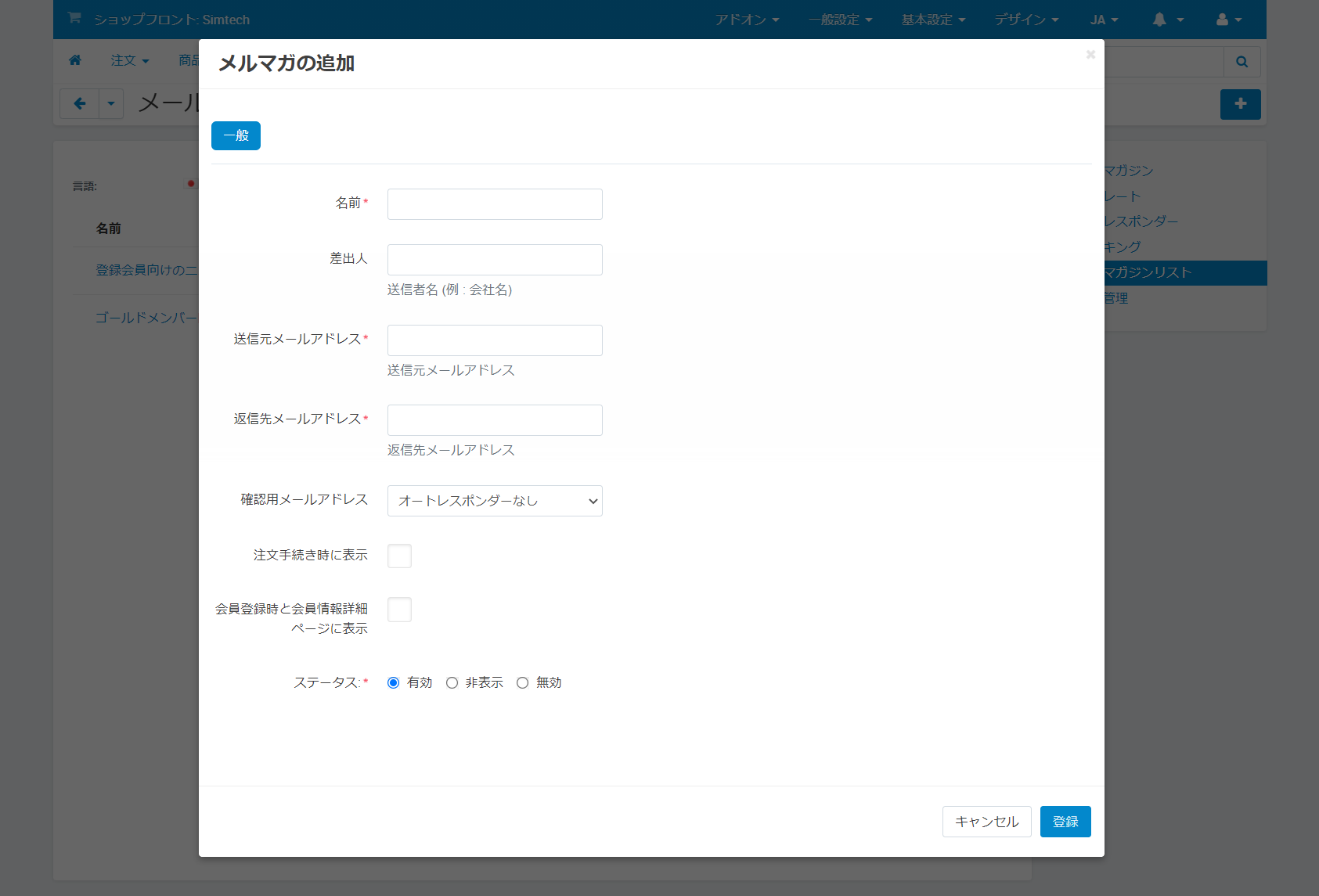Viewport: 1319px width, 896px height.
Task: Close the メルマガの追加 dialog
Action: point(1090,55)
